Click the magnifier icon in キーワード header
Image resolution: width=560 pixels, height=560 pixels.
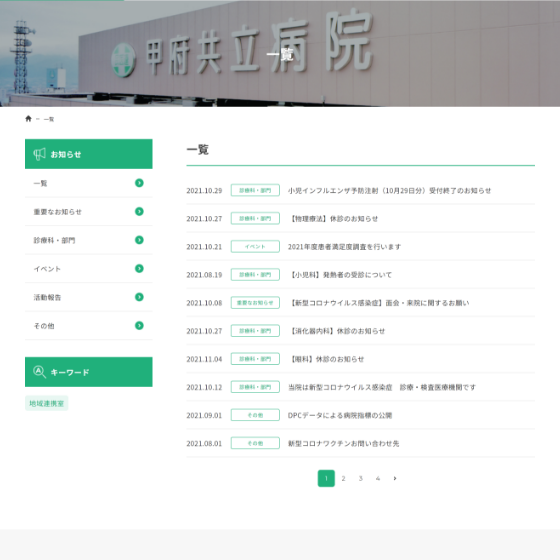pos(39,372)
